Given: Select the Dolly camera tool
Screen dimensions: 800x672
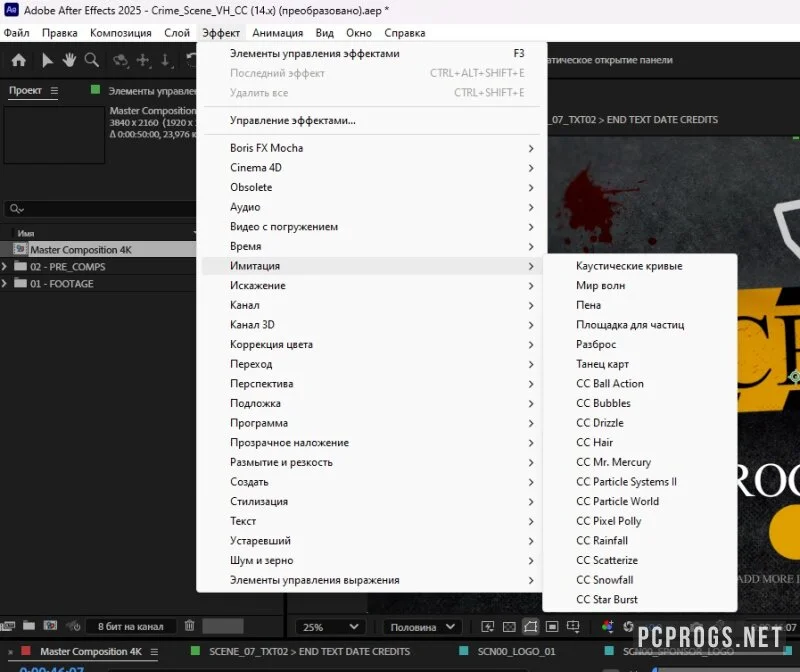Looking at the screenshot, I should pos(166,60).
